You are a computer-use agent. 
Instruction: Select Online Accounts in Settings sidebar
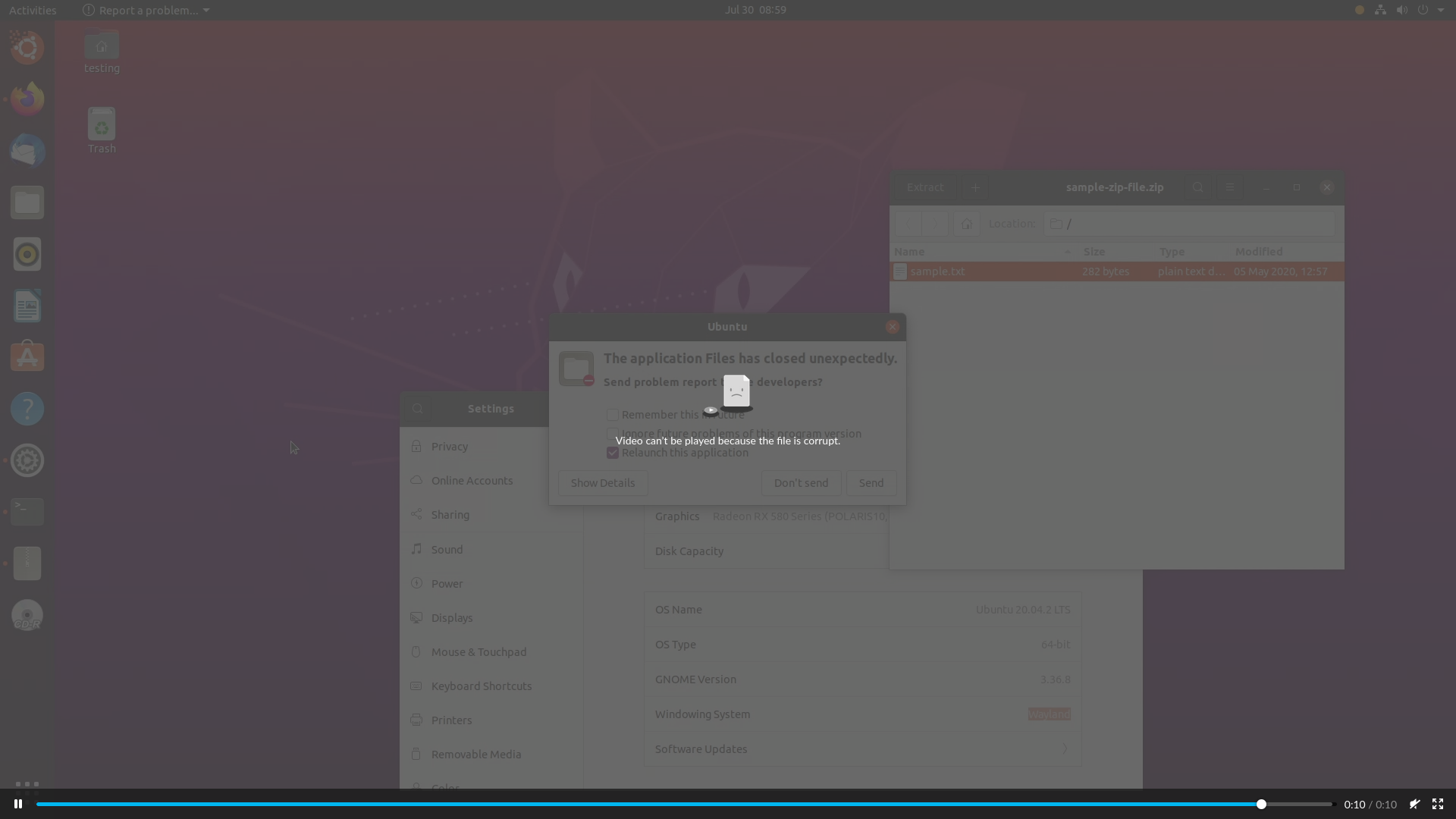(x=491, y=481)
